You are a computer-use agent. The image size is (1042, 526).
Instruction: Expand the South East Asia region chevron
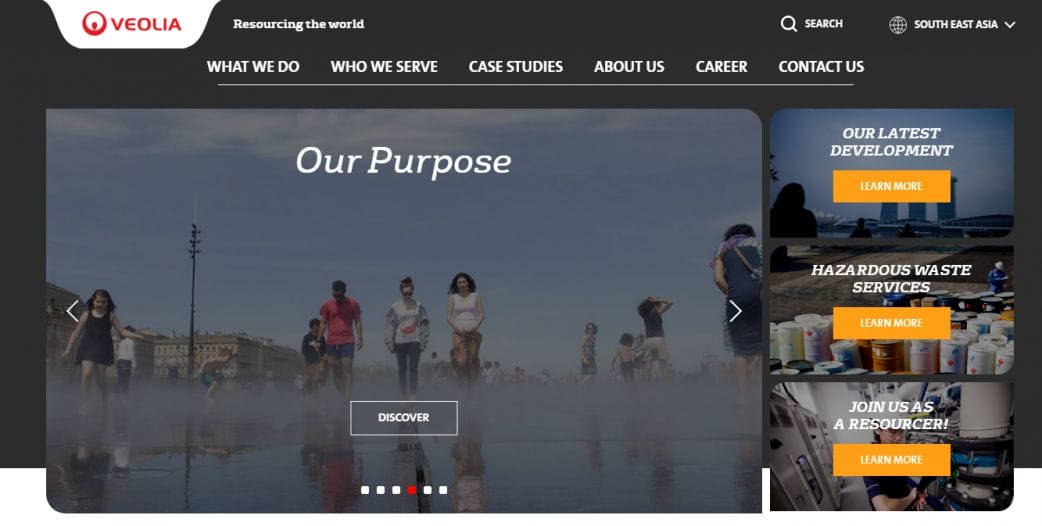coord(1009,25)
